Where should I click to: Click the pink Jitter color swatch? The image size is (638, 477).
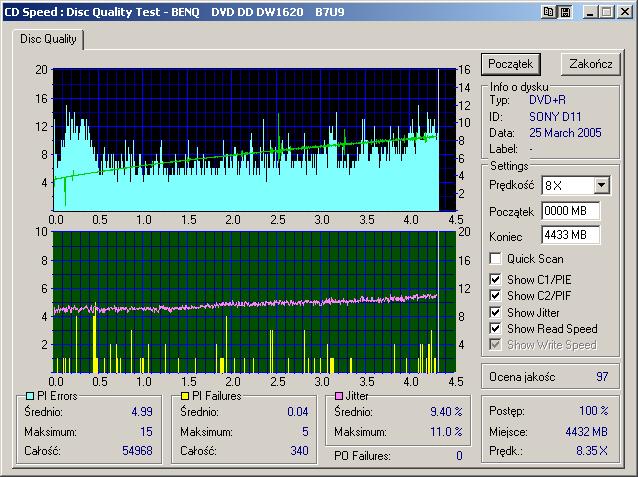coord(339,396)
